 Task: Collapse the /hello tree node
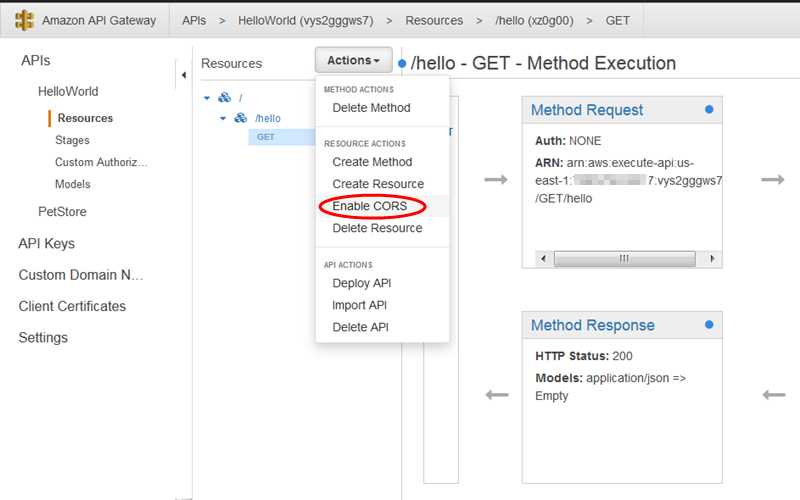[222, 118]
